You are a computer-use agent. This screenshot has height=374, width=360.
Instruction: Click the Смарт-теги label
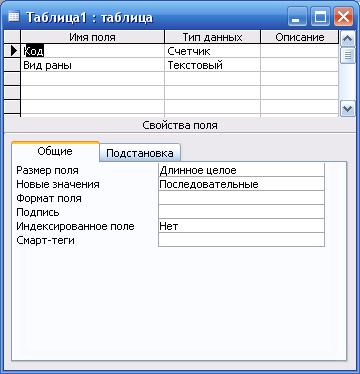tap(45, 240)
